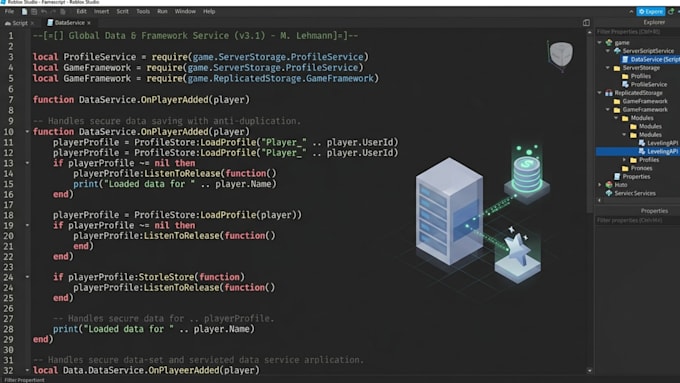Select the highlighted LevelingAPI module

[638, 151]
